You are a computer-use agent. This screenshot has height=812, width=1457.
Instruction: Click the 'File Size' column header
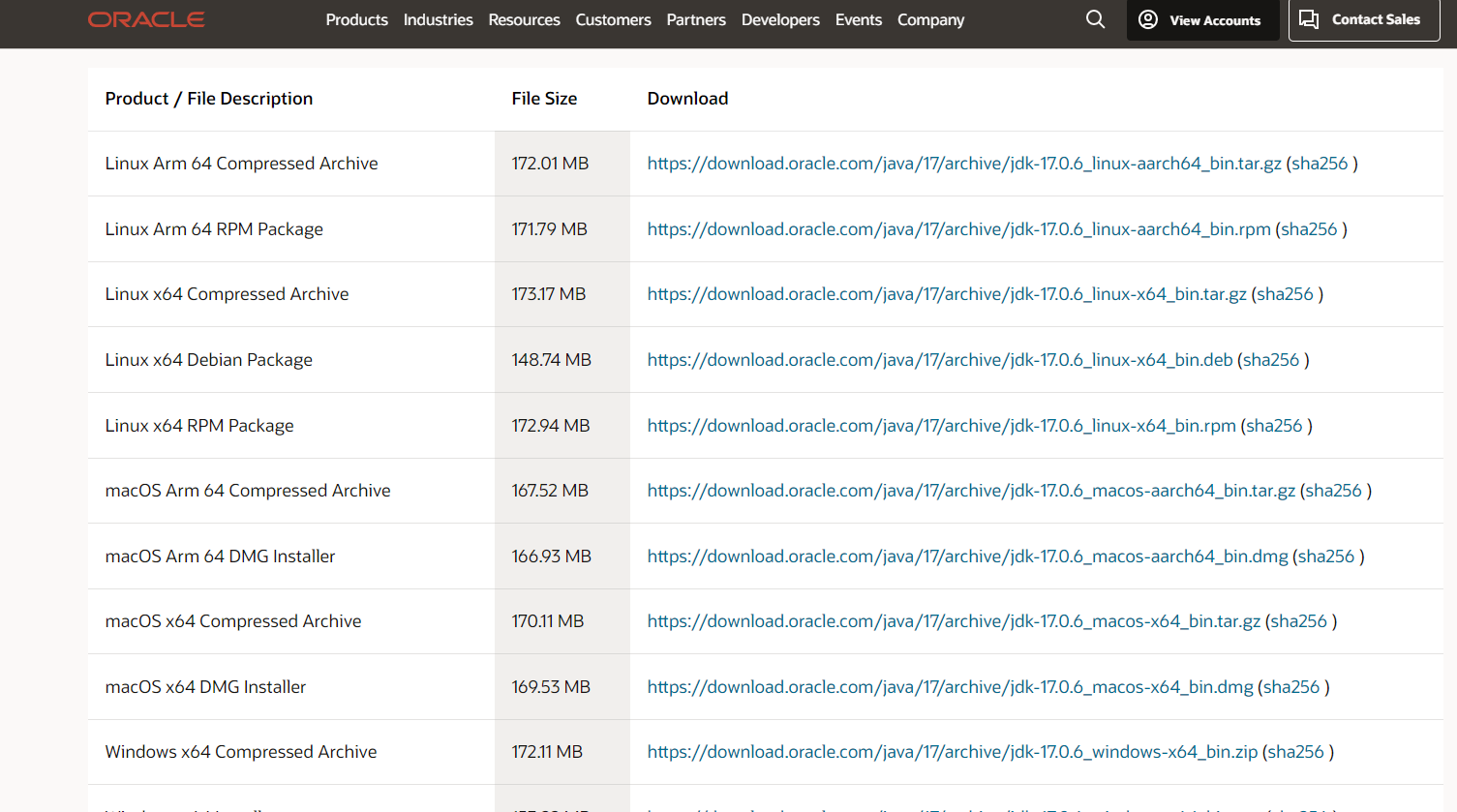click(544, 99)
